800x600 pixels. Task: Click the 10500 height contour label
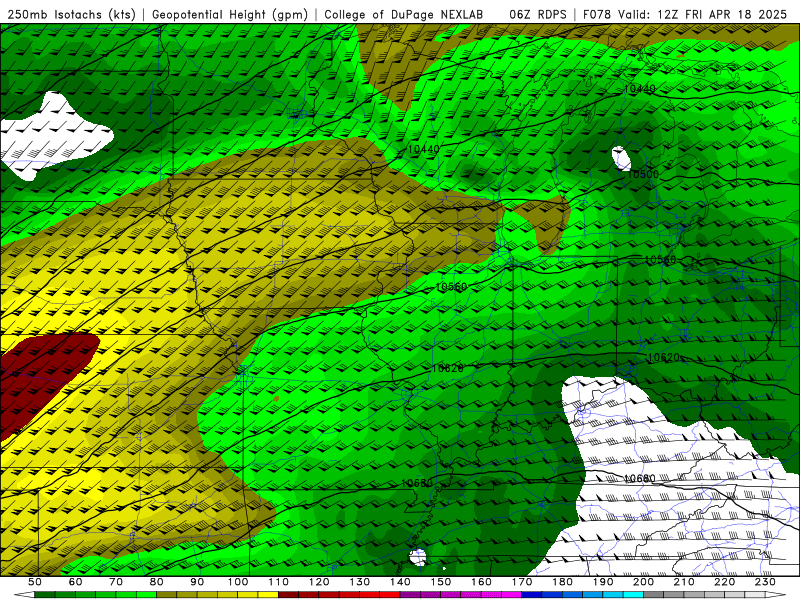click(x=643, y=174)
